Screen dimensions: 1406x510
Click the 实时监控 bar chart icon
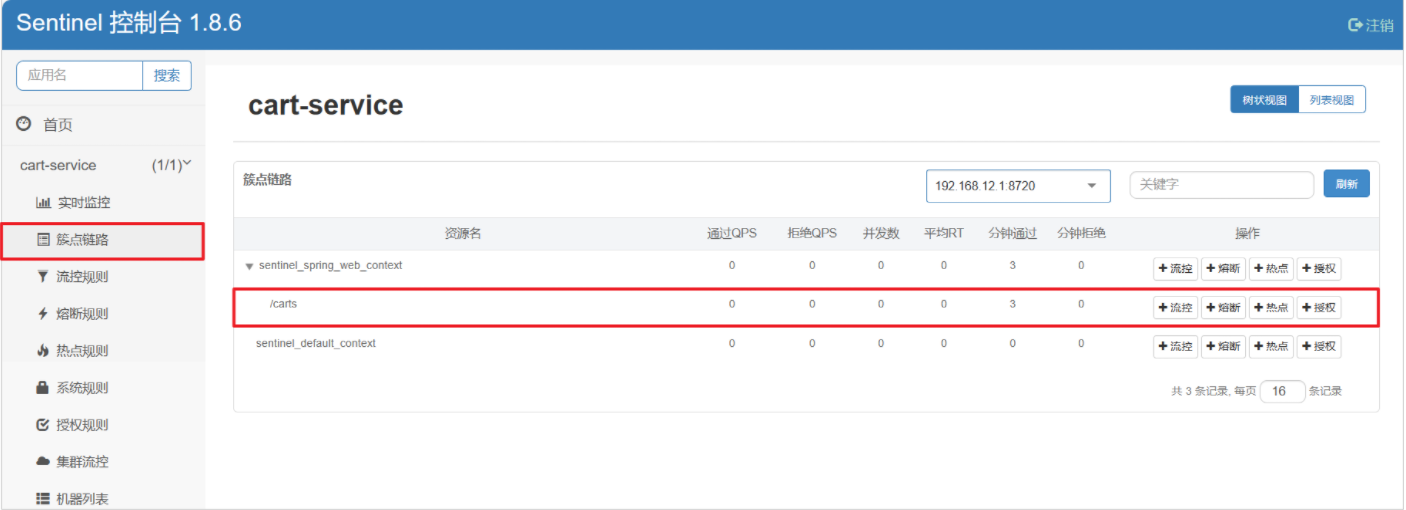pyautogui.click(x=43, y=202)
